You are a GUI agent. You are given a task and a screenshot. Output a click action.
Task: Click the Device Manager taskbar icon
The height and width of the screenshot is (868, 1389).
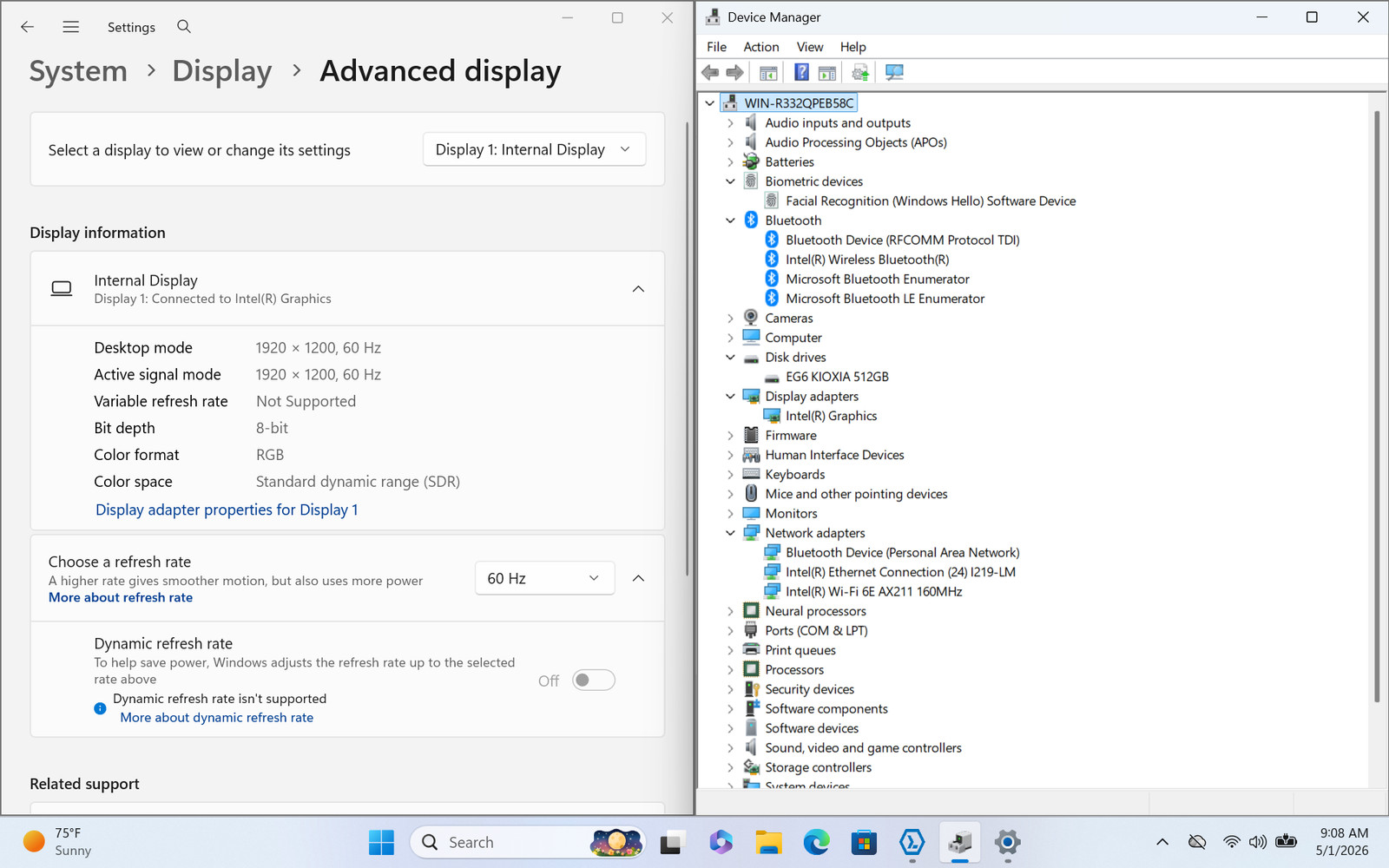(x=959, y=842)
